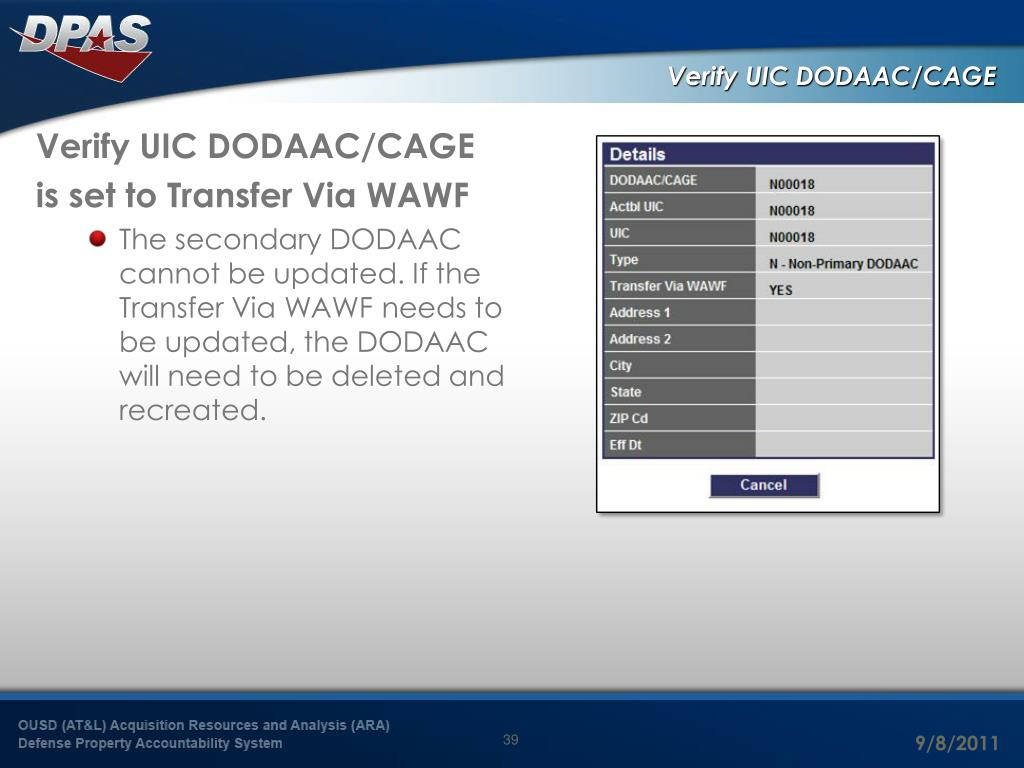The height and width of the screenshot is (768, 1024).
Task: Click the Defense Property Accountability System footer text
Action: (x=150, y=743)
